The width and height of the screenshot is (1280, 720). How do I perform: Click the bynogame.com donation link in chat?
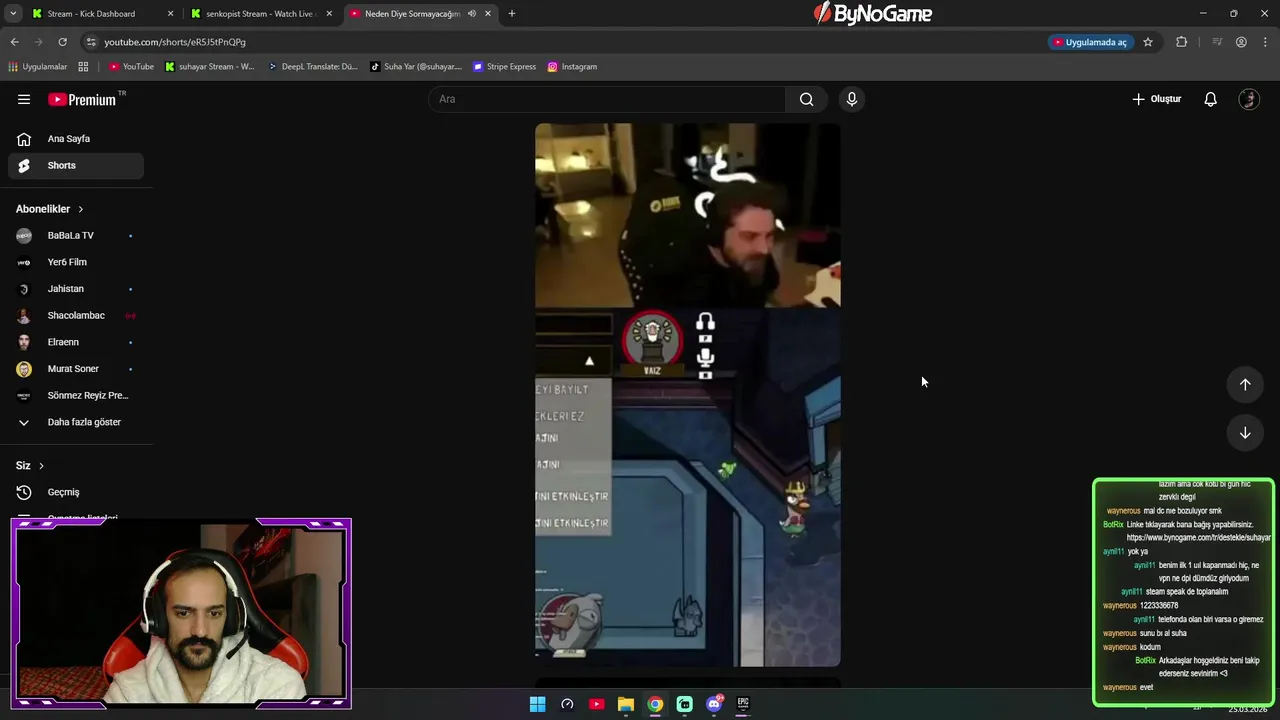coord(1198,538)
